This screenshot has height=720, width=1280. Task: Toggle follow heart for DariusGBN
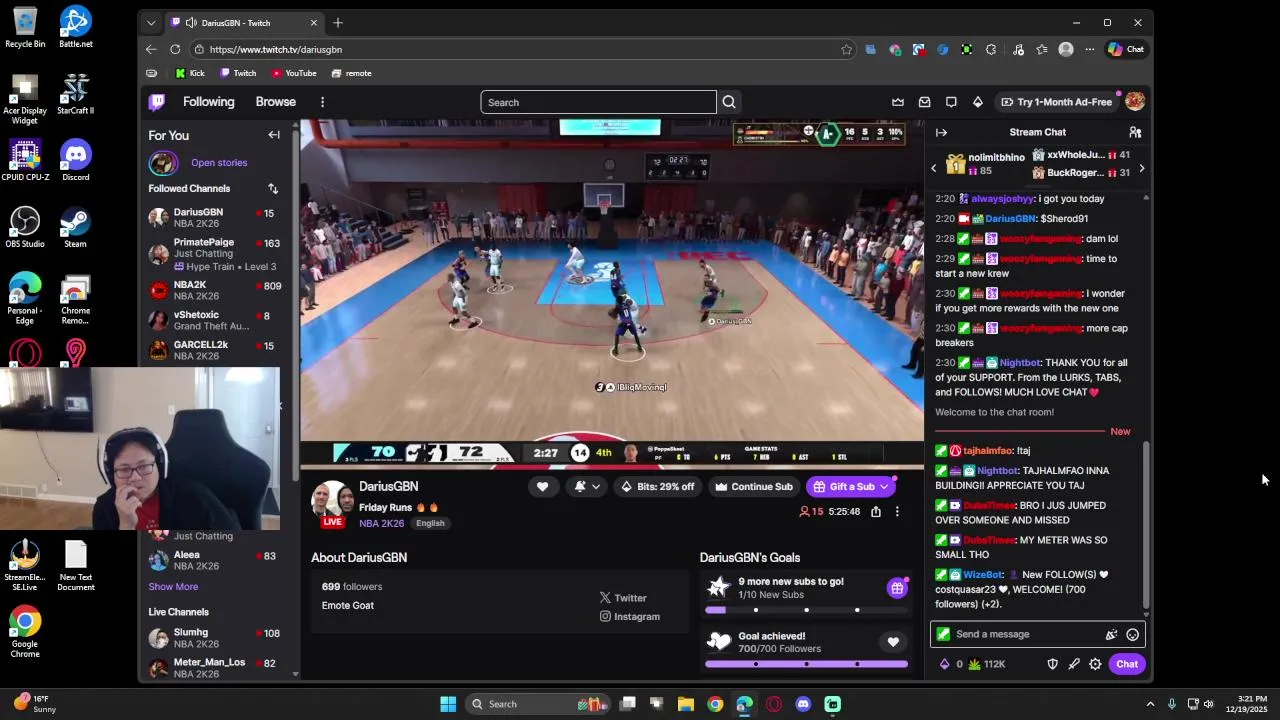click(542, 487)
